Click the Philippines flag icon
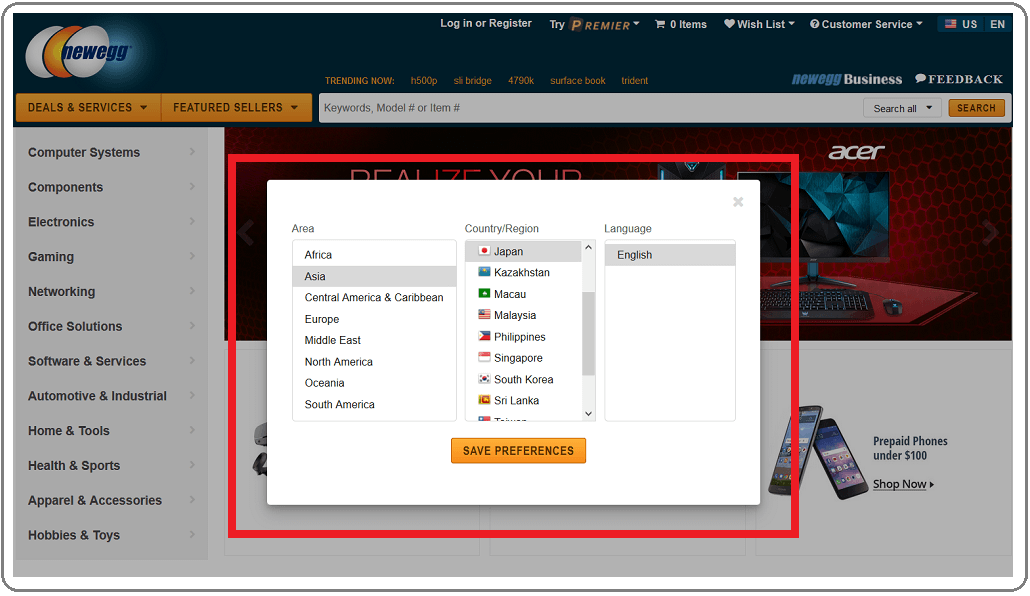1030x596 pixels. tap(484, 336)
